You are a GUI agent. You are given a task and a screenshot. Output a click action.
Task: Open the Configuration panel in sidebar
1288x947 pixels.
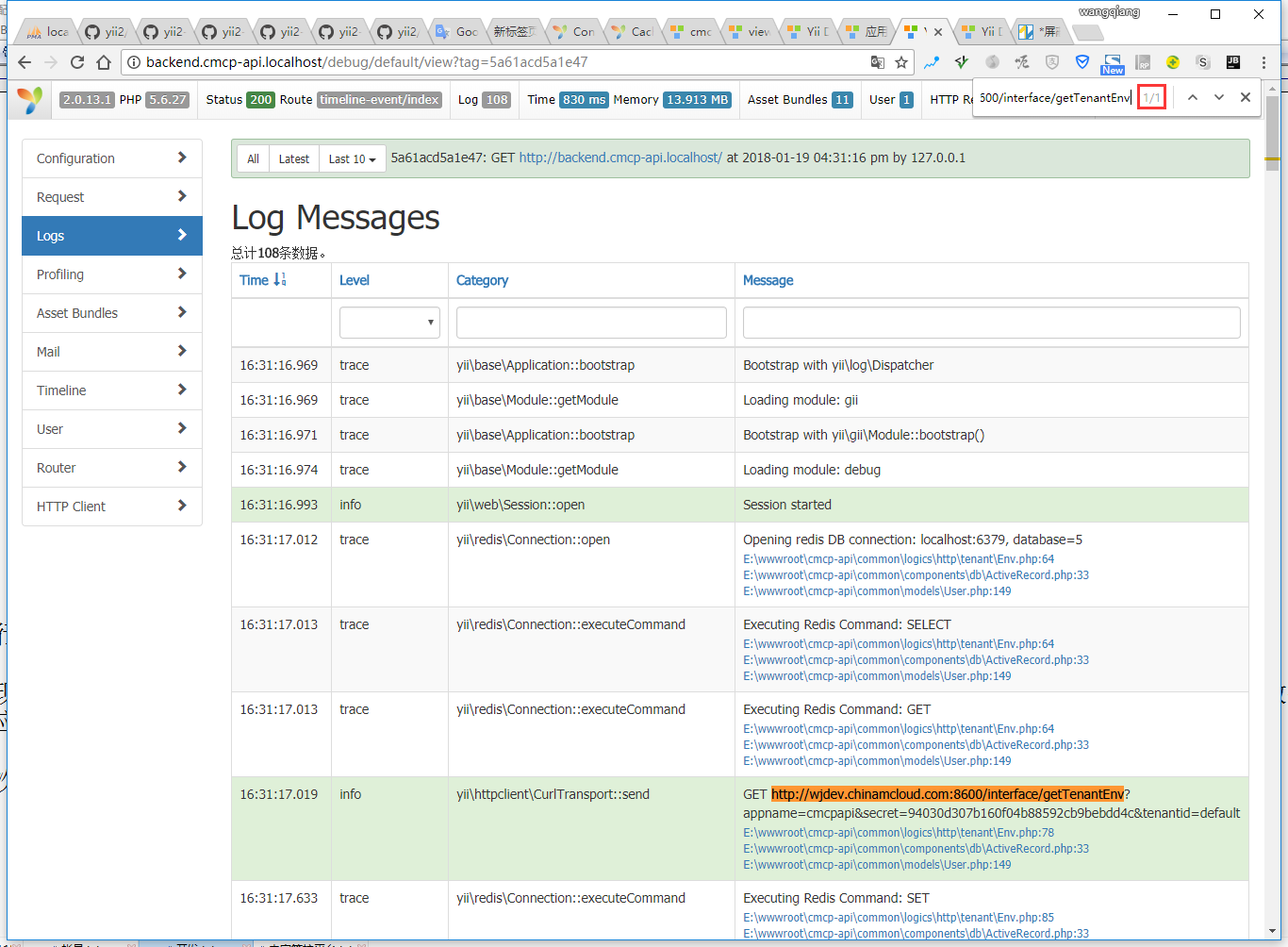click(112, 158)
